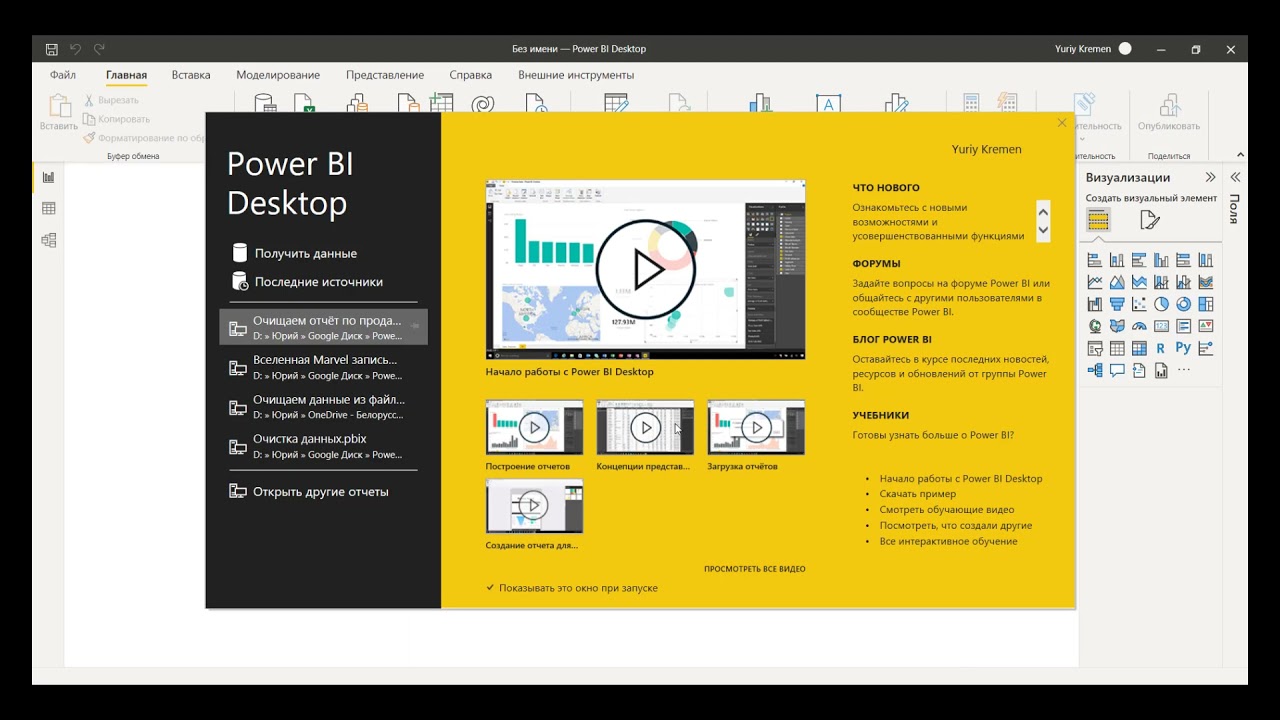Select the treemap visual
This screenshot has width=1280, height=720.
click(1206, 304)
